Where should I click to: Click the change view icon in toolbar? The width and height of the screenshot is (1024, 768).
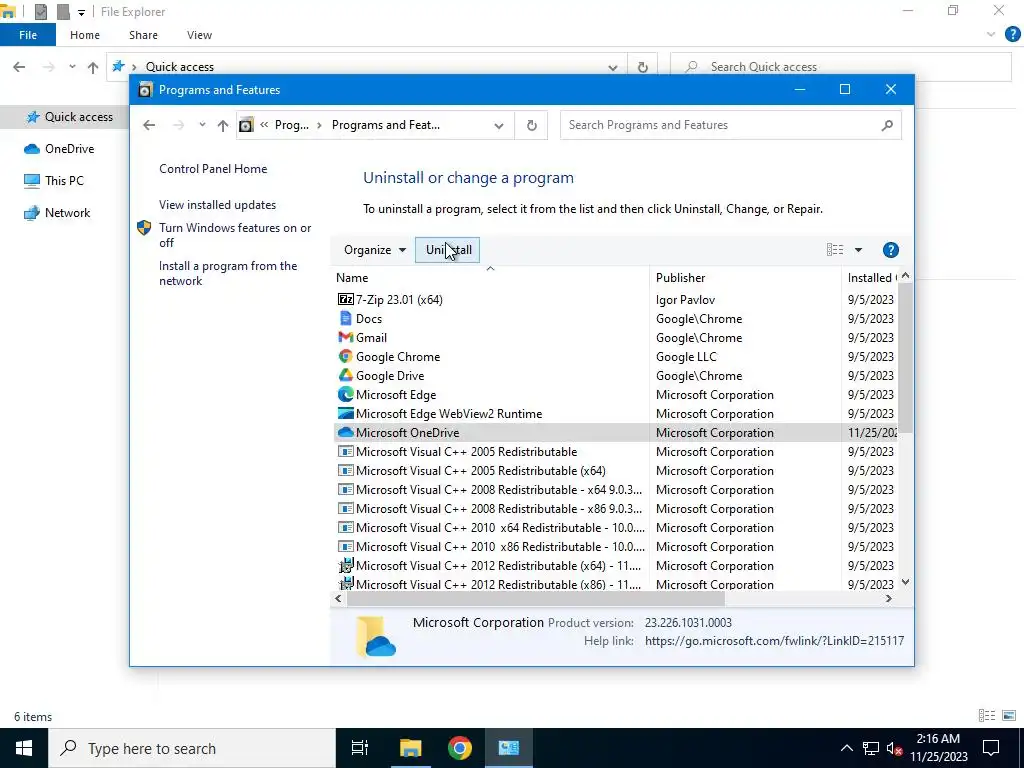pos(835,249)
